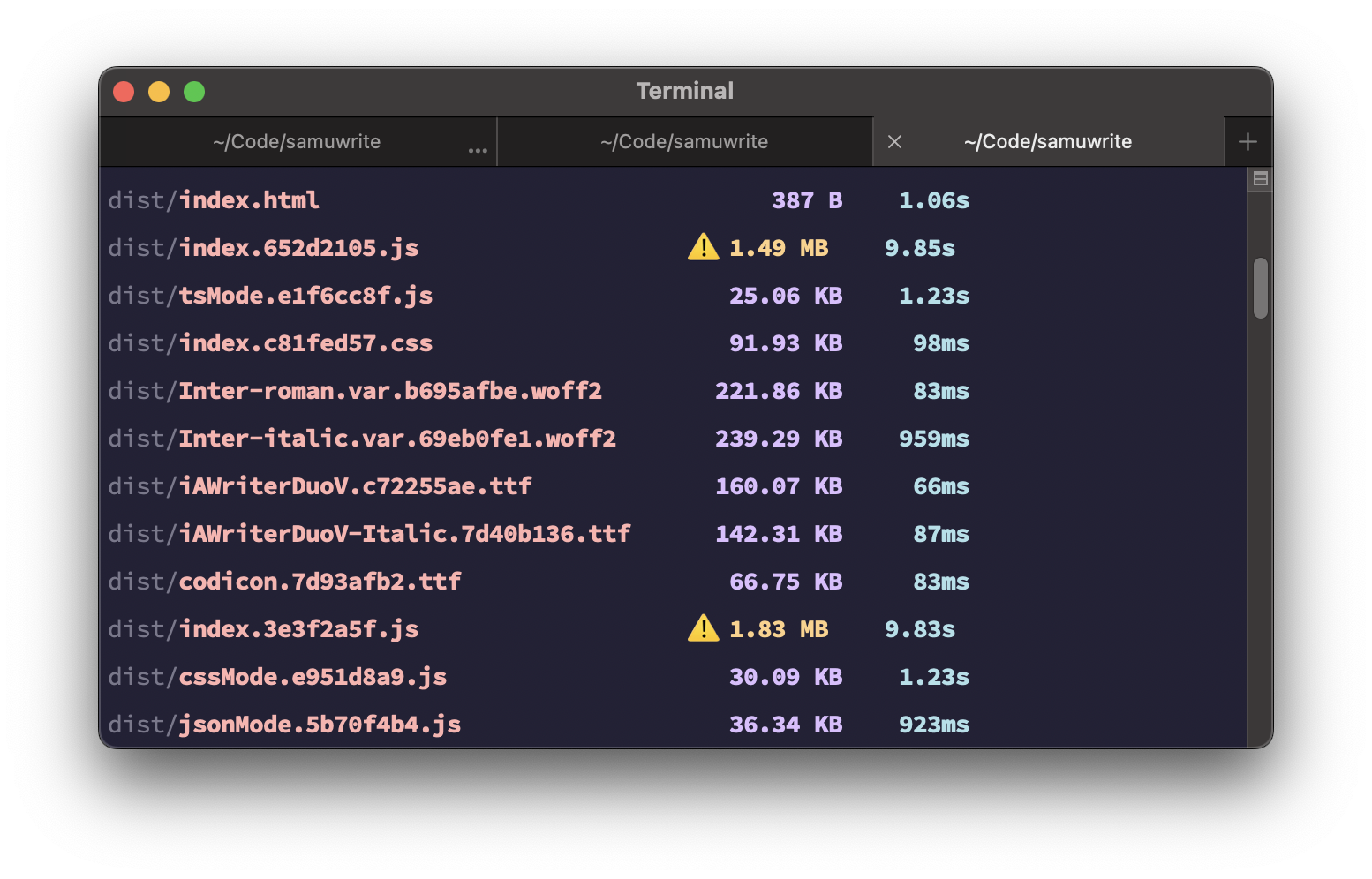Click the new tab plus icon
This screenshot has width=1372, height=879.
coord(1248,142)
